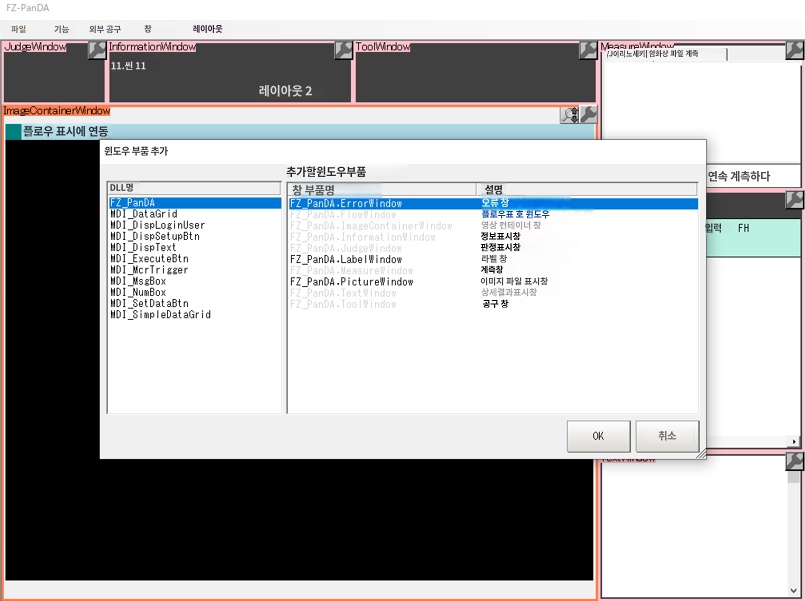
Task: Select the 원화상 파일 계측 tab in MeasureWindow
Action: click(x=665, y=54)
